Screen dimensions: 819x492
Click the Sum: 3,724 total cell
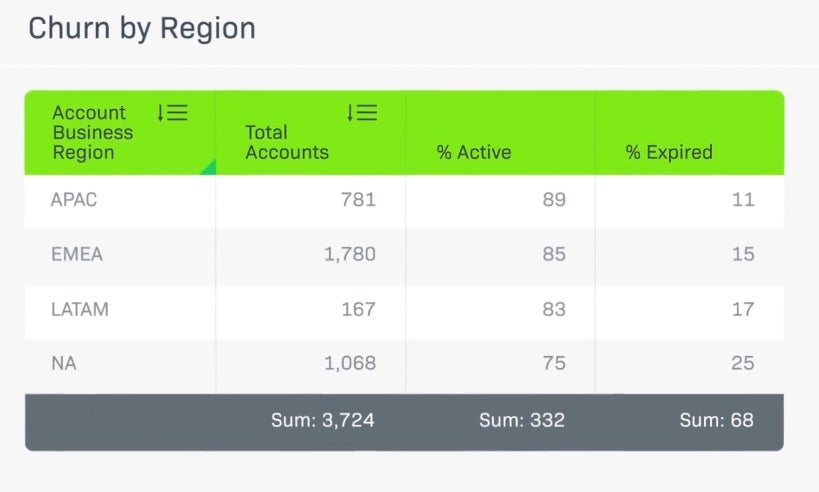323,421
